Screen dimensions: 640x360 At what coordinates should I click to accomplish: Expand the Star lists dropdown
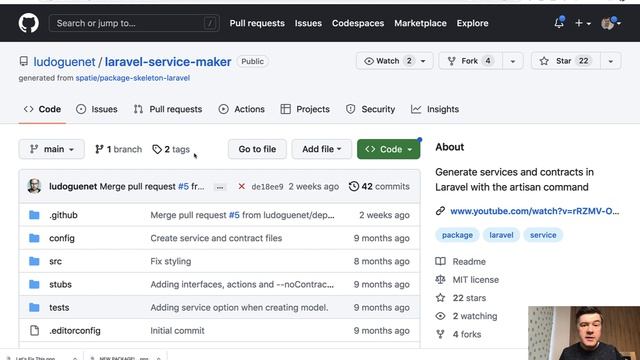[611, 61]
